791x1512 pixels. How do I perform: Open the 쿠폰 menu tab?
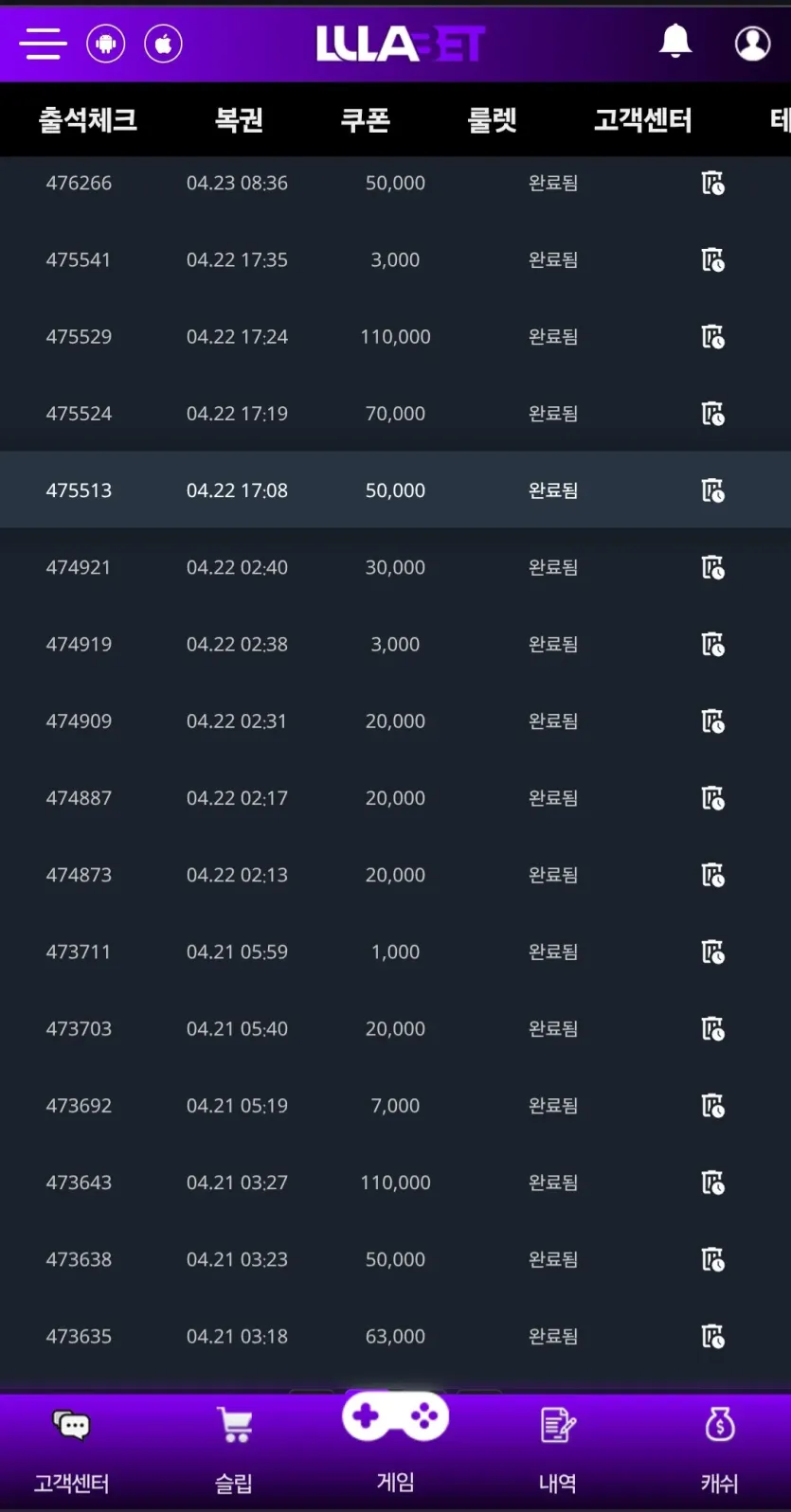(366, 120)
